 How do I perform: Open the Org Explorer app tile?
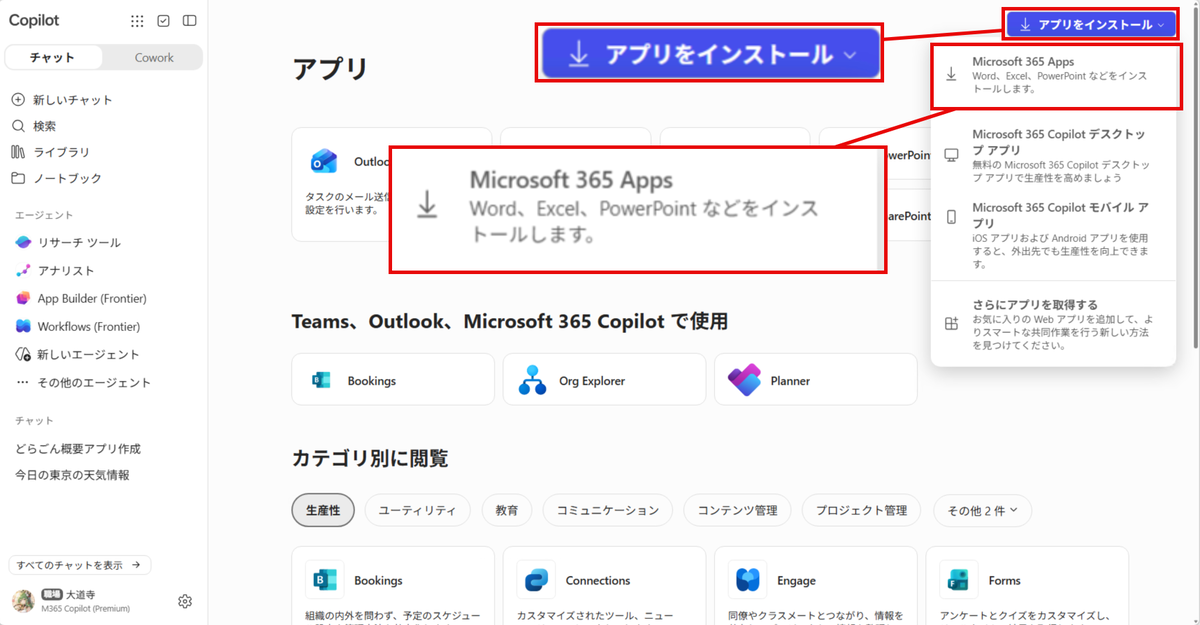pyautogui.click(x=604, y=380)
